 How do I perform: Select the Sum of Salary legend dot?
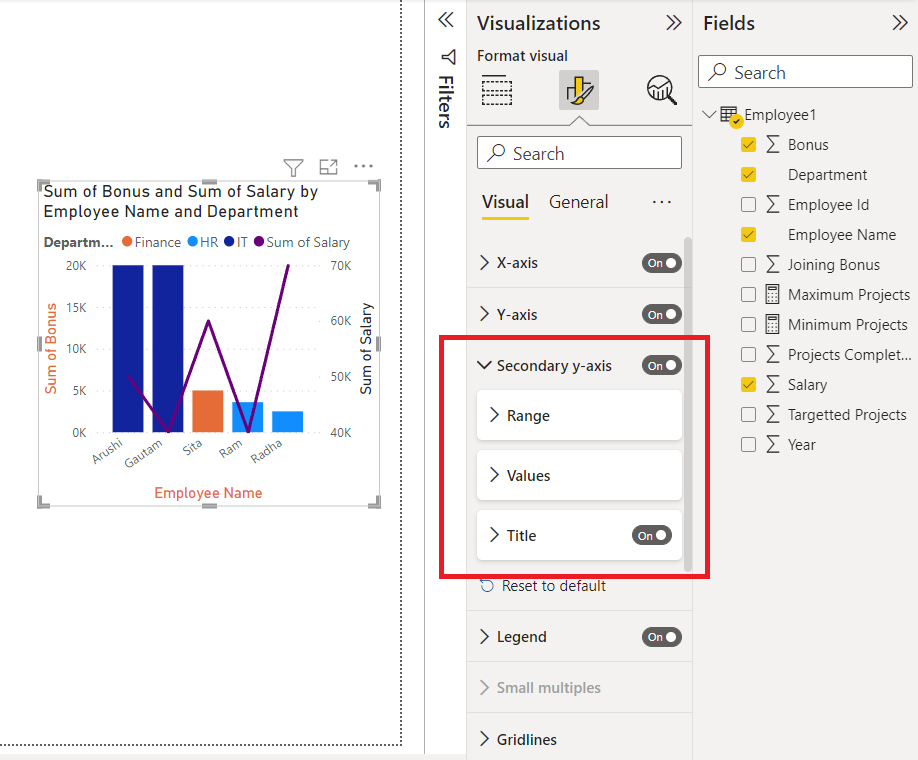click(259, 241)
